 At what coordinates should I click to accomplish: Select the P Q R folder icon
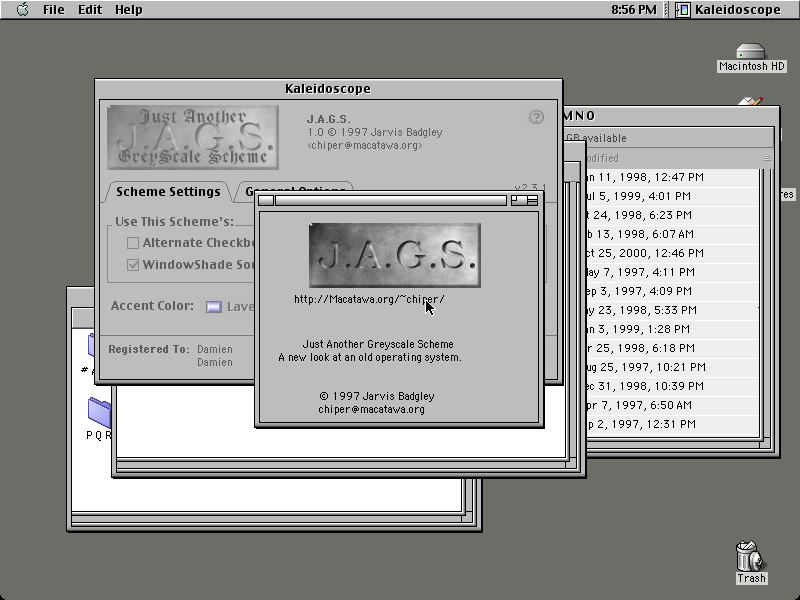tap(99, 412)
